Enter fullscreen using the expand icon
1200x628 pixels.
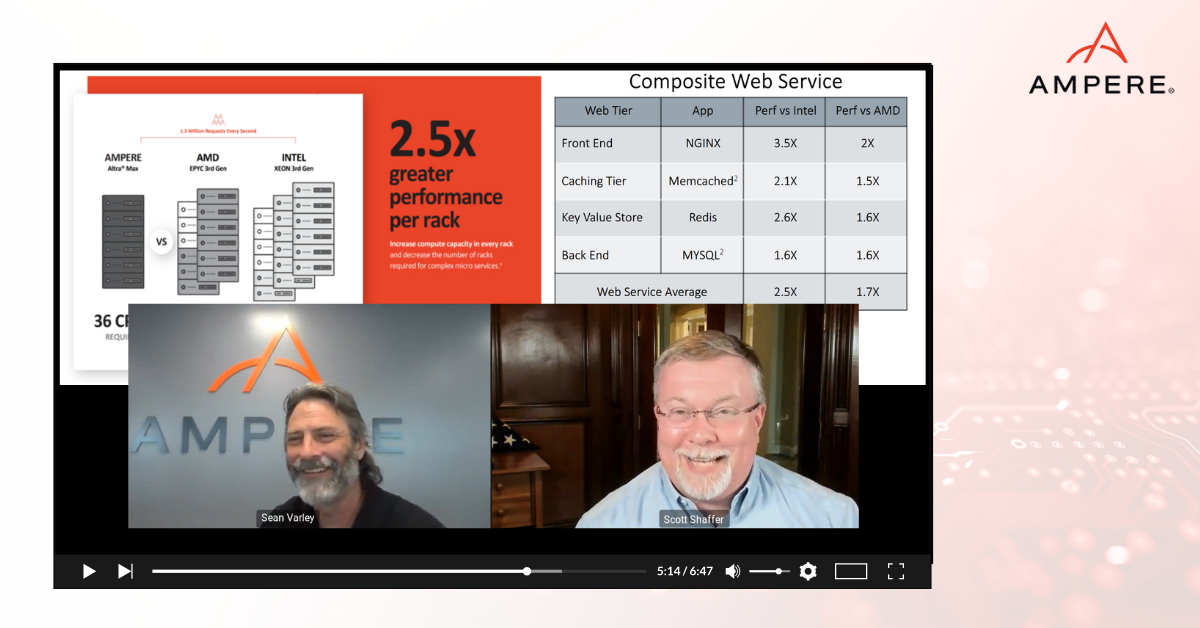(896, 571)
